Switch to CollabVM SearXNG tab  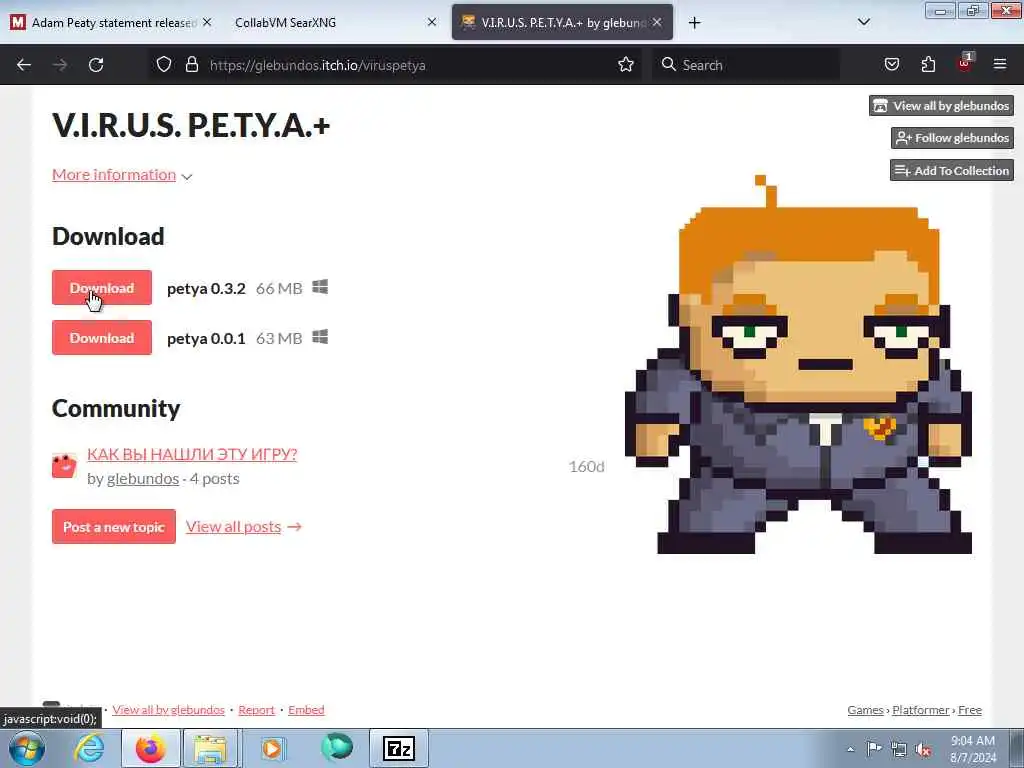tap(333, 23)
